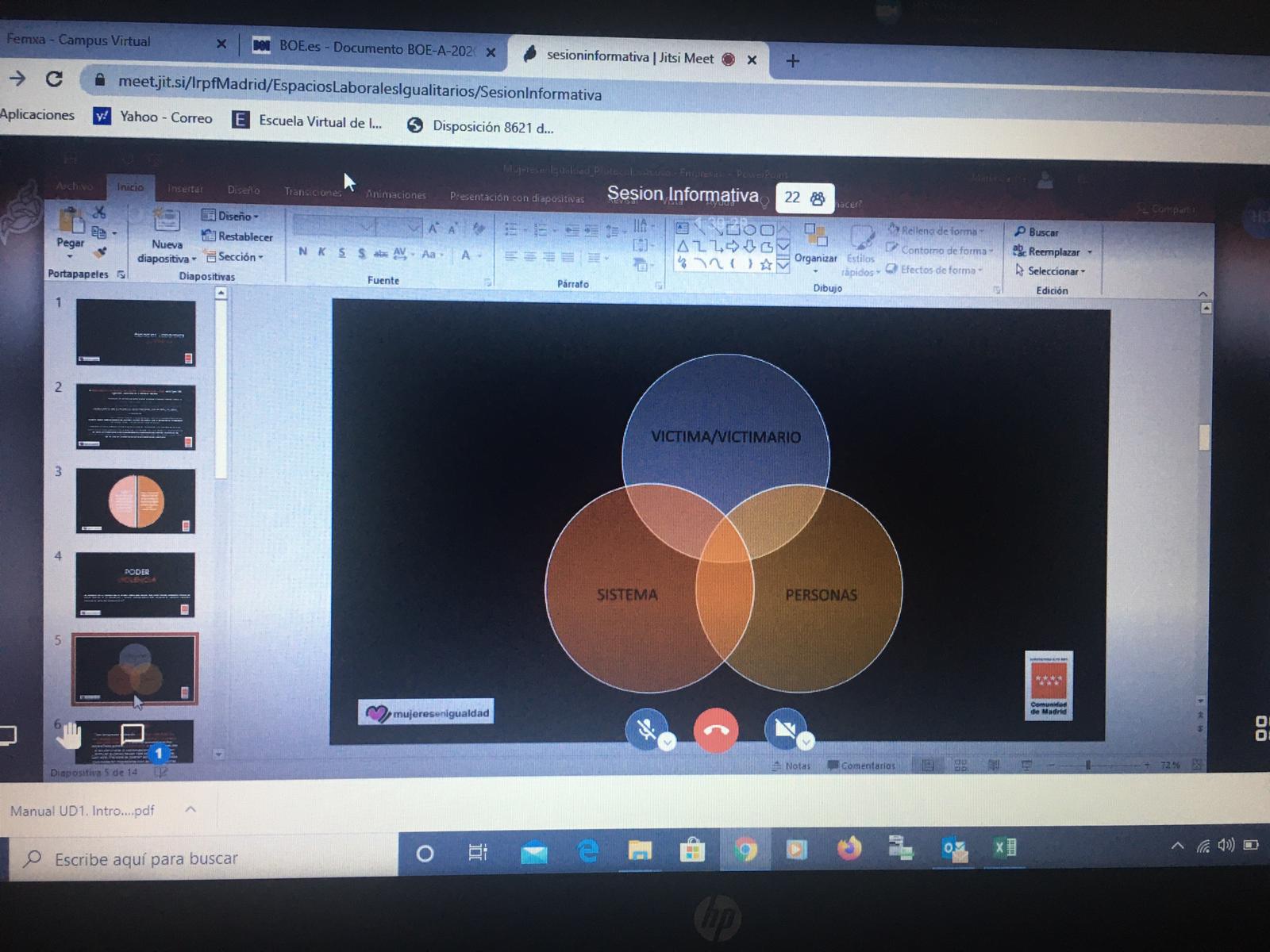Click the Cut scissors icon

99,213
